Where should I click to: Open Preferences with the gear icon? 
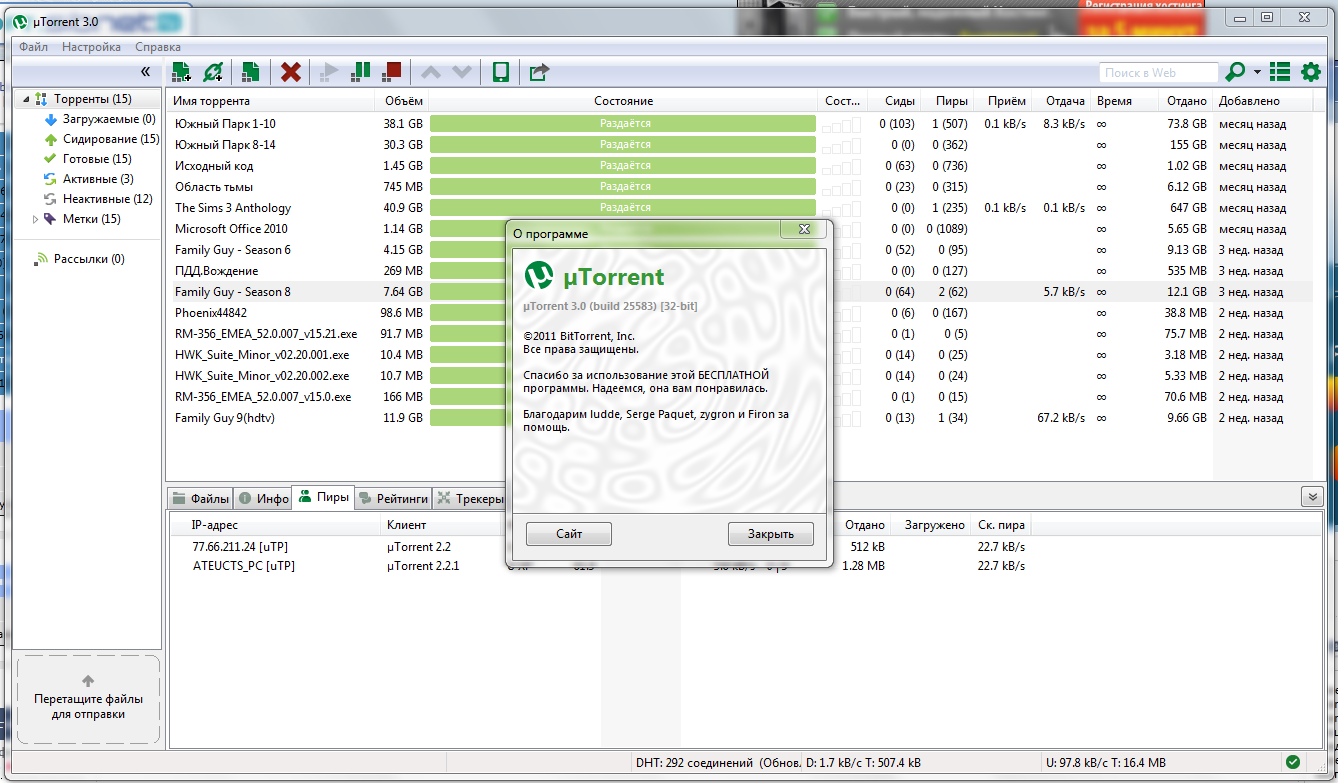click(x=1310, y=72)
